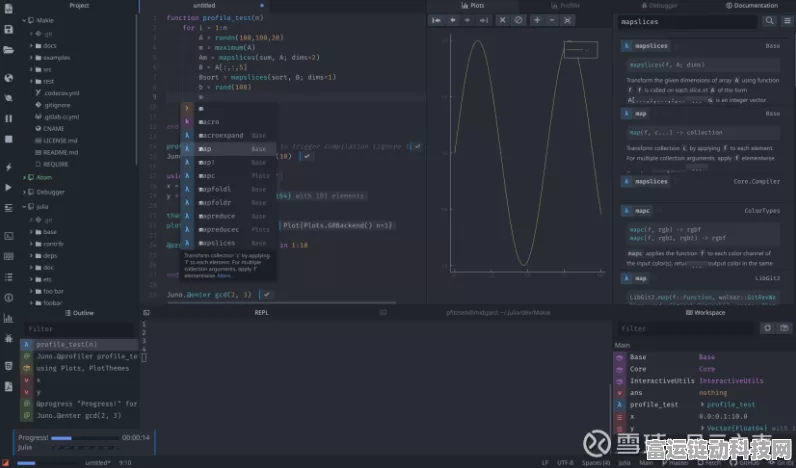This screenshot has width=796, height=468.
Task: Click the documentation search magnifier button
Action: click(770, 21)
